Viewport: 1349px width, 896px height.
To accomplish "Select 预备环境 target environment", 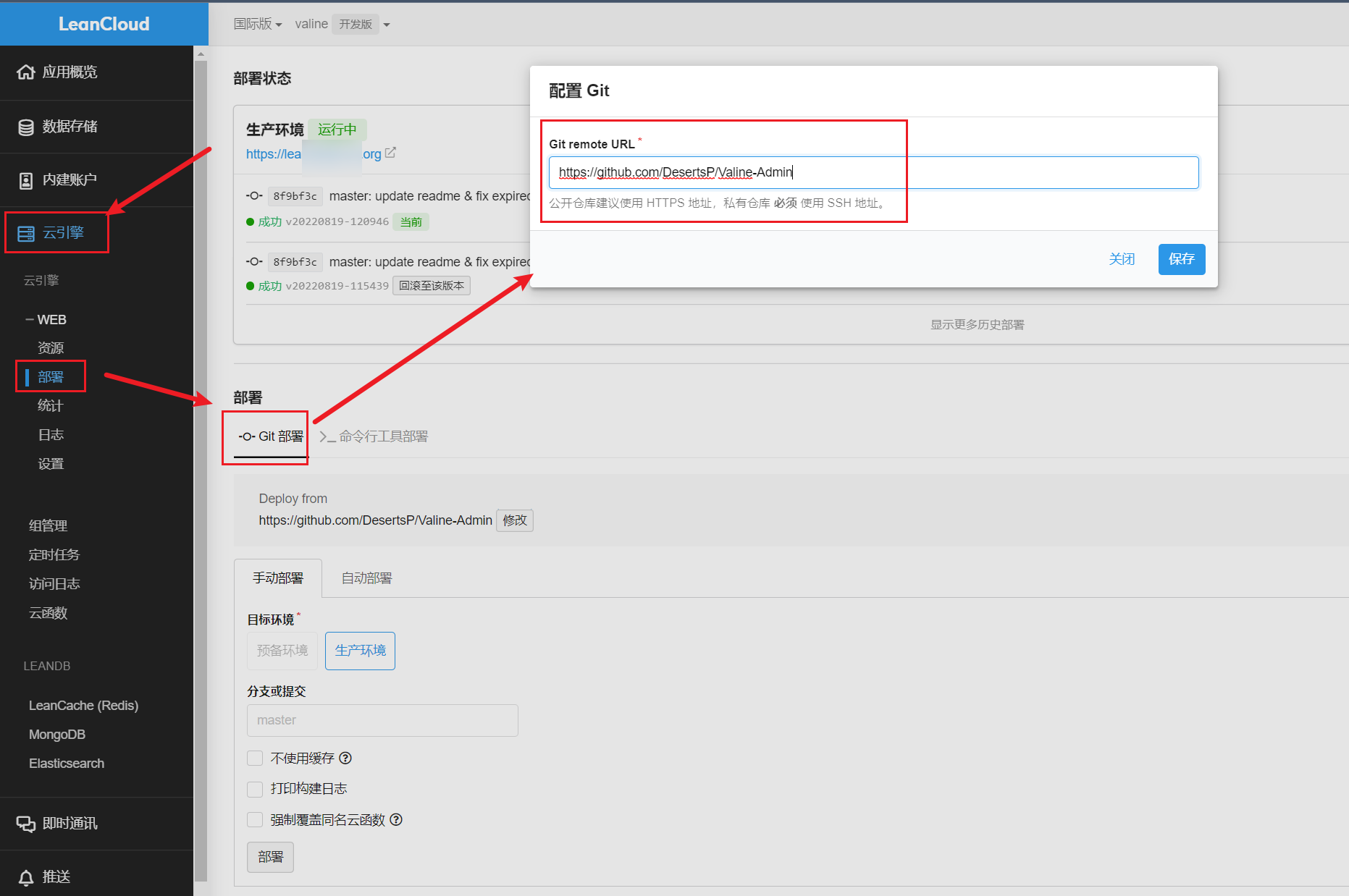I will click(282, 651).
